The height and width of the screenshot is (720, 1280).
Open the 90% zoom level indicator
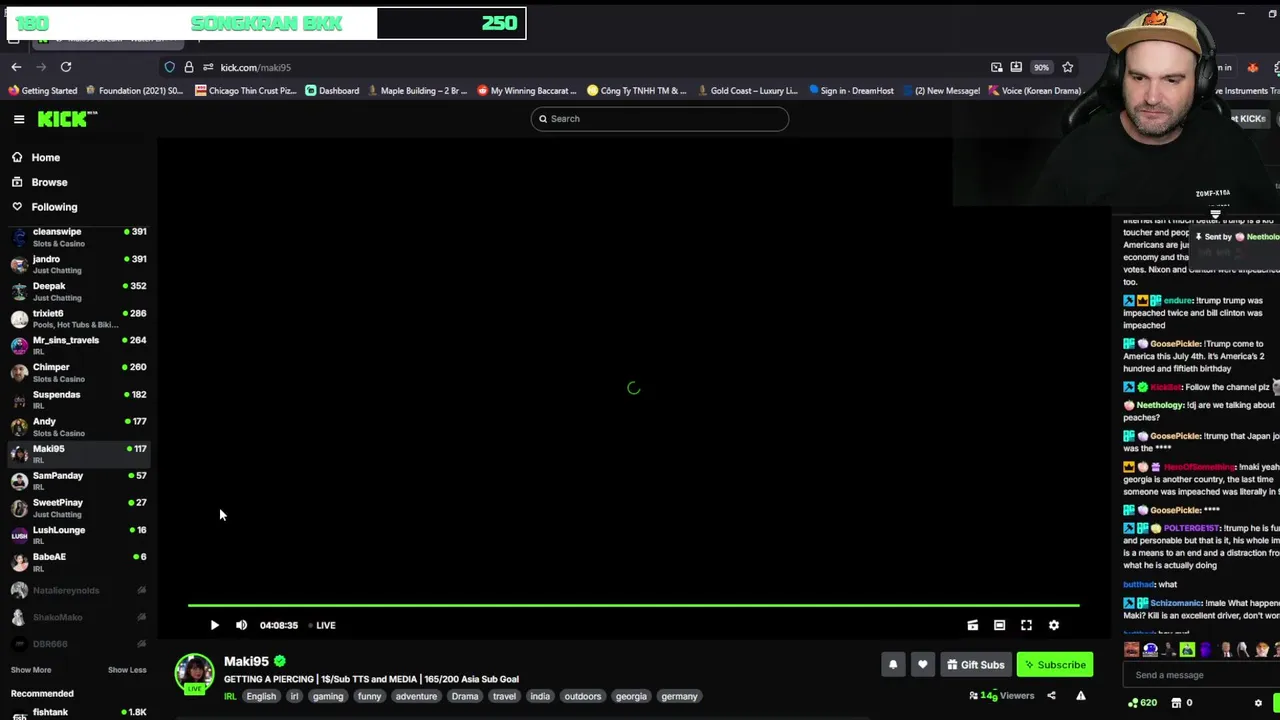[1041, 67]
